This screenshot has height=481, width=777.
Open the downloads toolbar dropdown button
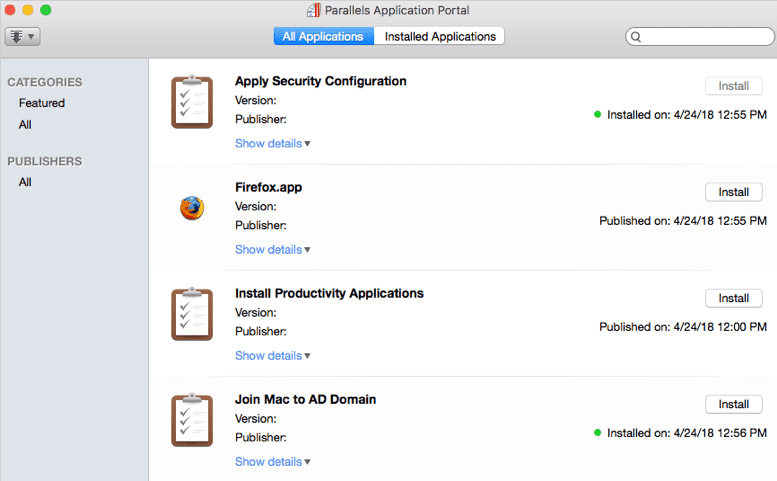[22, 36]
